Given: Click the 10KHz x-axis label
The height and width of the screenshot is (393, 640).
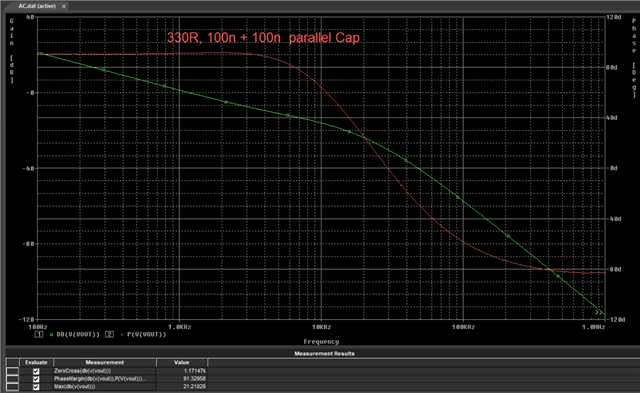Looking at the screenshot, I should (x=321, y=327).
